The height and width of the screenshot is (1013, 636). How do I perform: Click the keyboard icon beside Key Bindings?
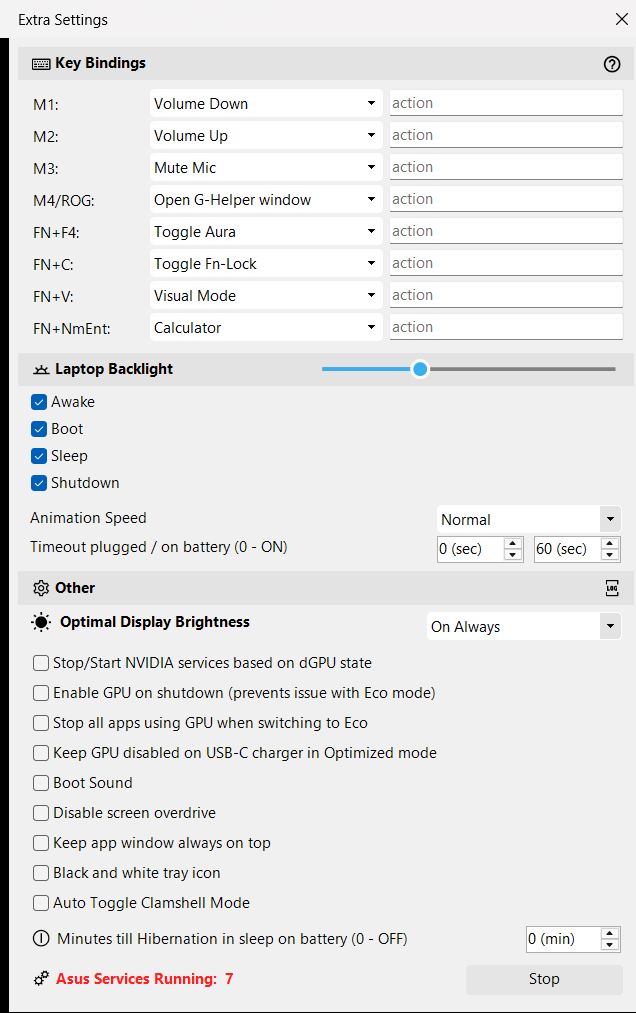[x=41, y=64]
